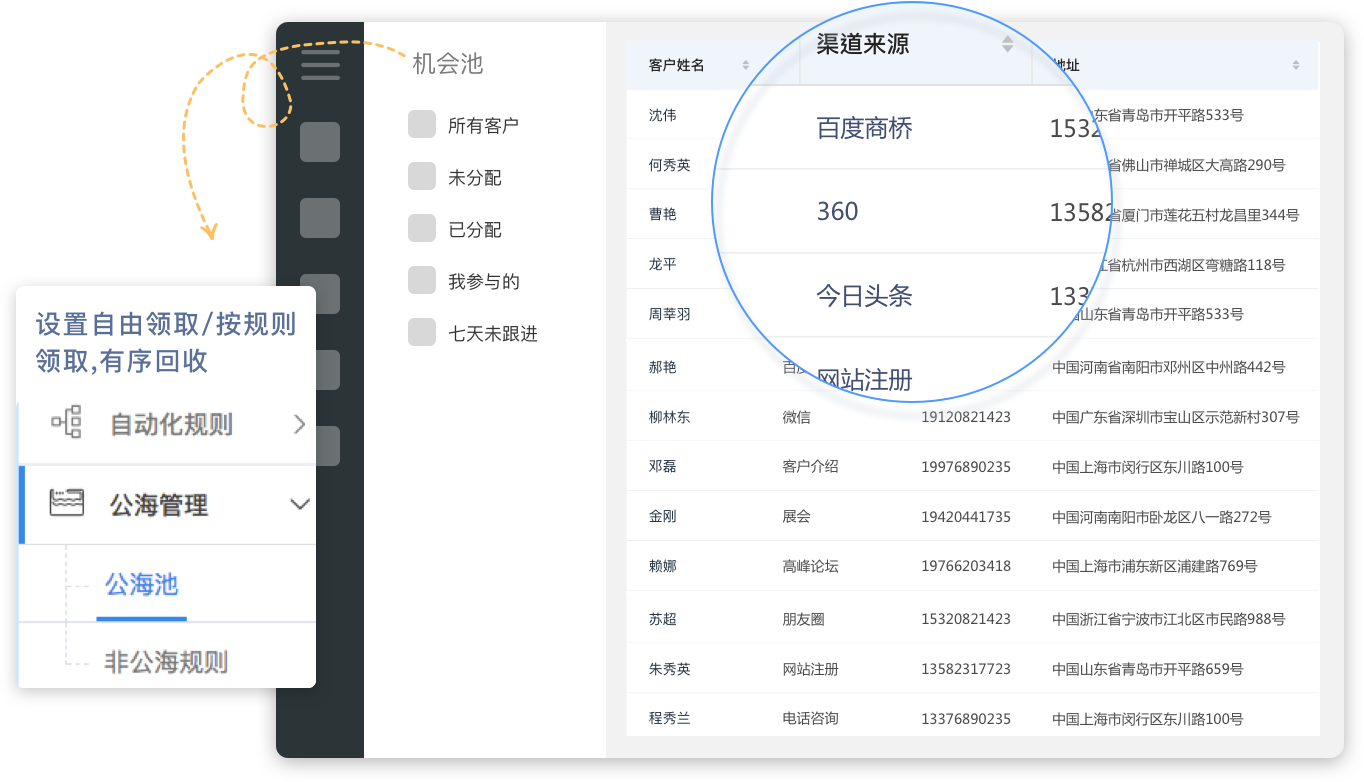The width and height of the screenshot is (1364, 782).
Task: Select the 已分配 filter checkbox
Action: (x=422, y=229)
